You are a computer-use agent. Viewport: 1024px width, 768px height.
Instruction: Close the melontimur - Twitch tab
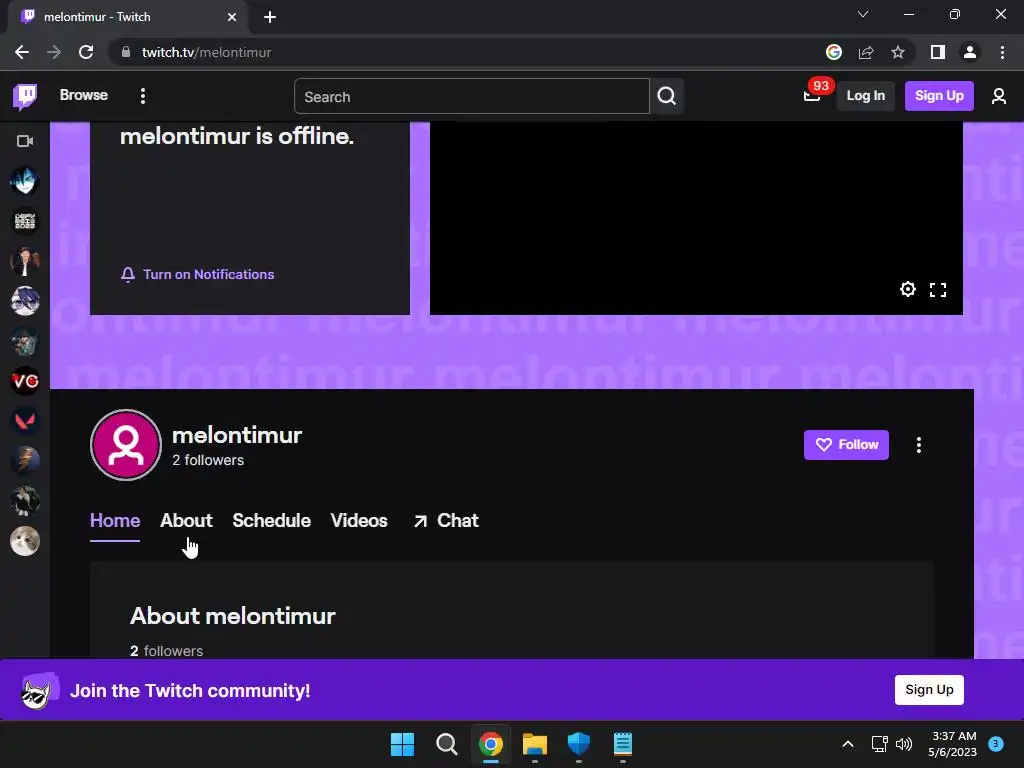231,17
